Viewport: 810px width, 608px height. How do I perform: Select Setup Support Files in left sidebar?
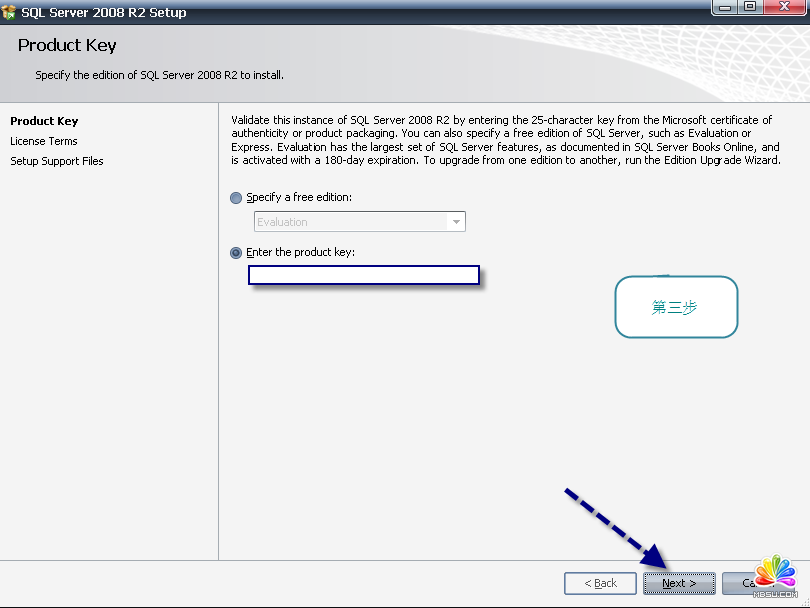click(57, 161)
